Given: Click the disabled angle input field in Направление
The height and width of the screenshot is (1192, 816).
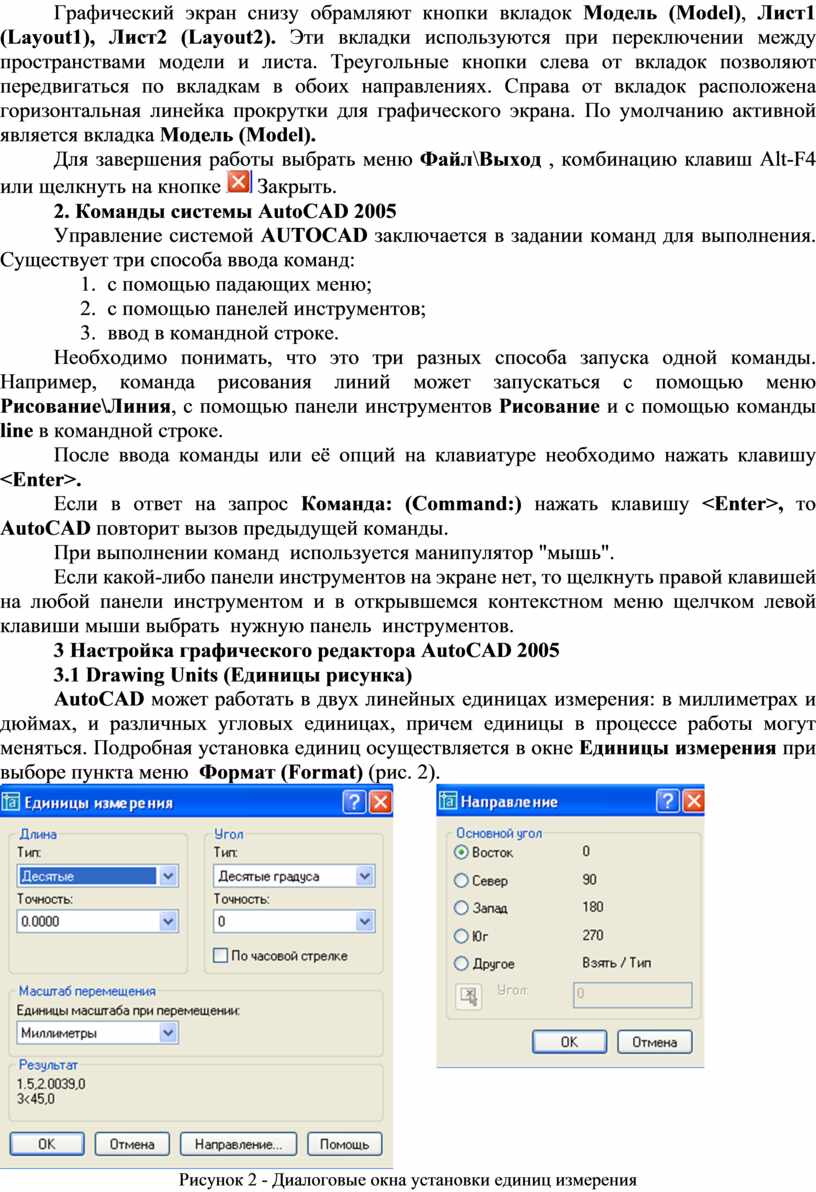Looking at the screenshot, I should [633, 994].
